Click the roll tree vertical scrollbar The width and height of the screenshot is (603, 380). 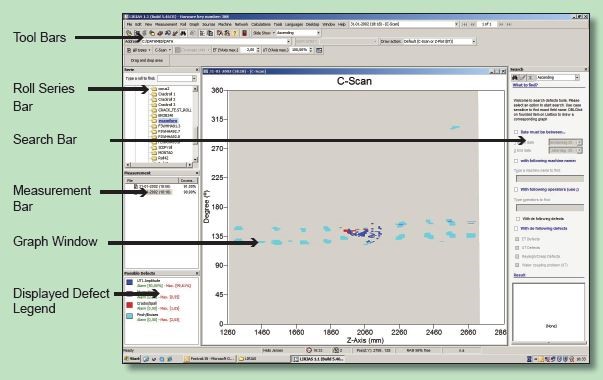(195, 124)
